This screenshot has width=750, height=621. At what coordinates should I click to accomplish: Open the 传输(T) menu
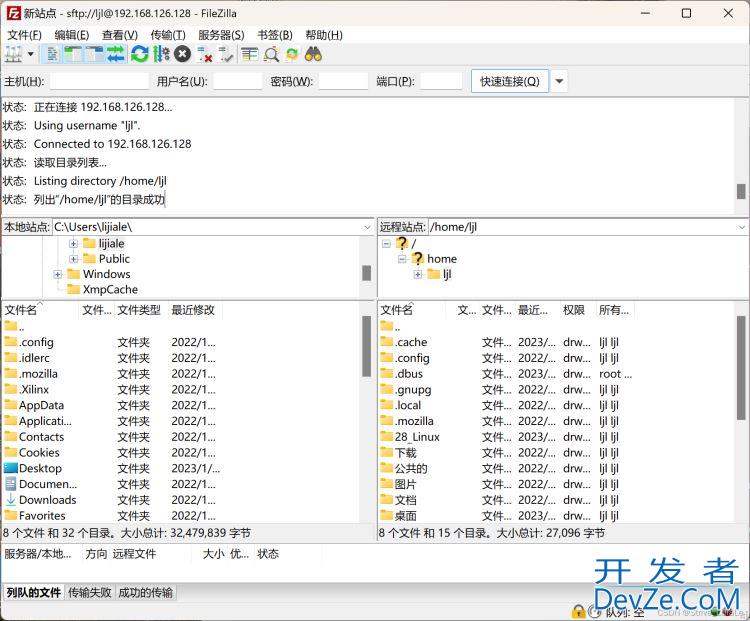tap(168, 35)
